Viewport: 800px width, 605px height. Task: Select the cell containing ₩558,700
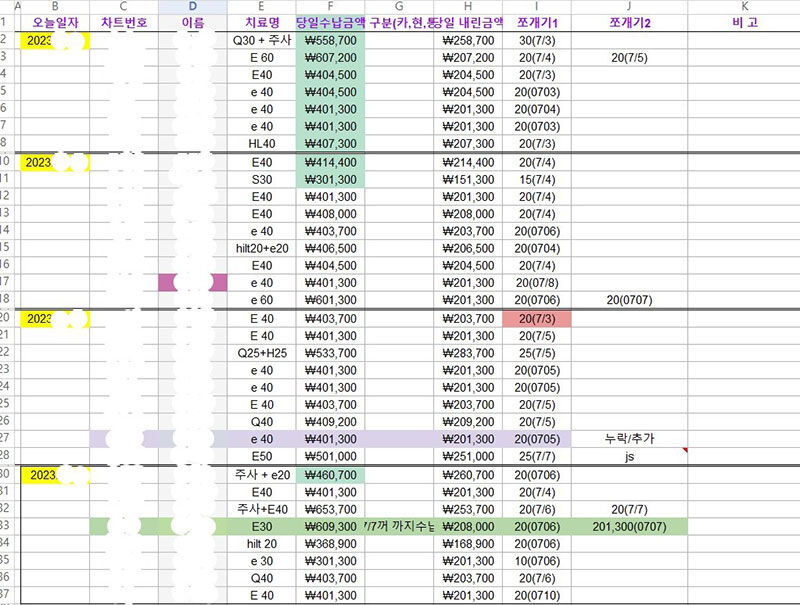[x=330, y=40]
